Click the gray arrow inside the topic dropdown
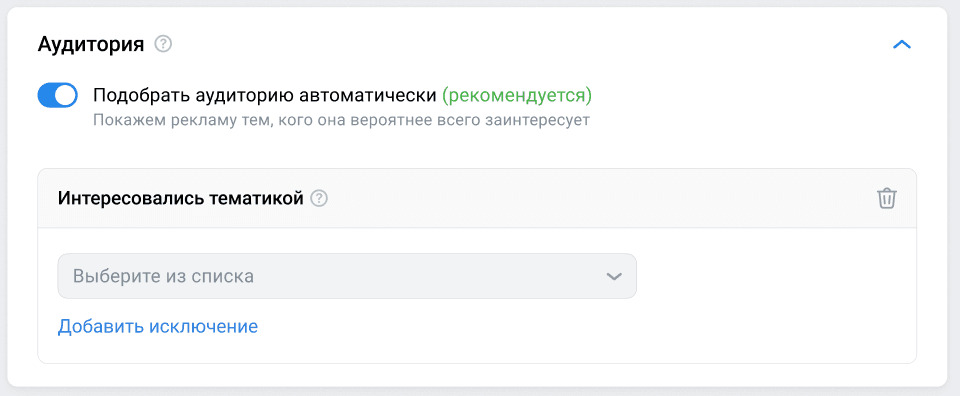This screenshot has width=960, height=396. point(613,276)
